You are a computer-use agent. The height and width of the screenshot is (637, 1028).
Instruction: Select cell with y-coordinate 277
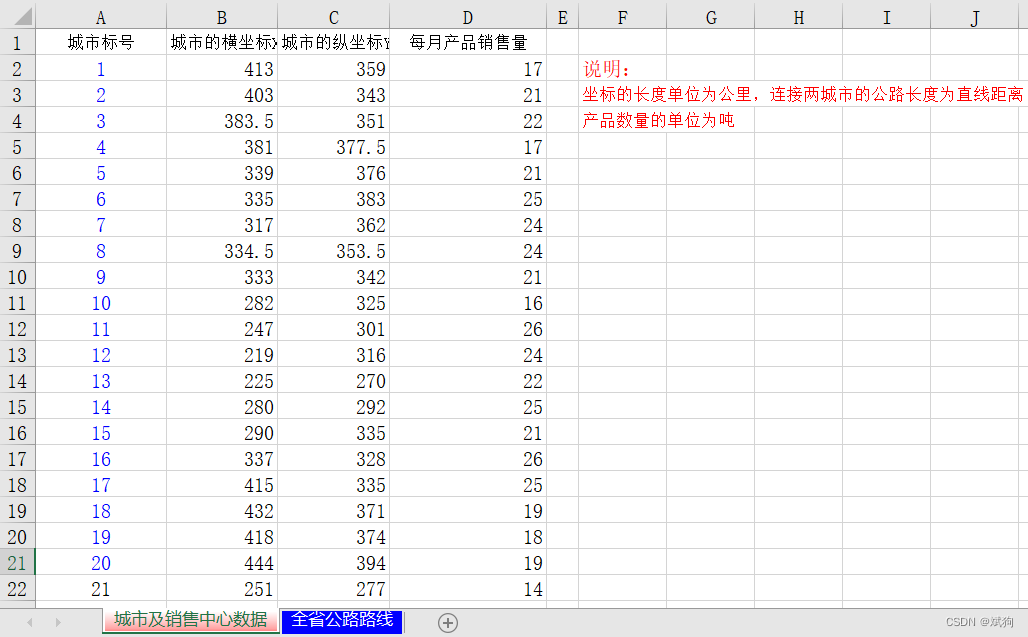click(x=334, y=589)
